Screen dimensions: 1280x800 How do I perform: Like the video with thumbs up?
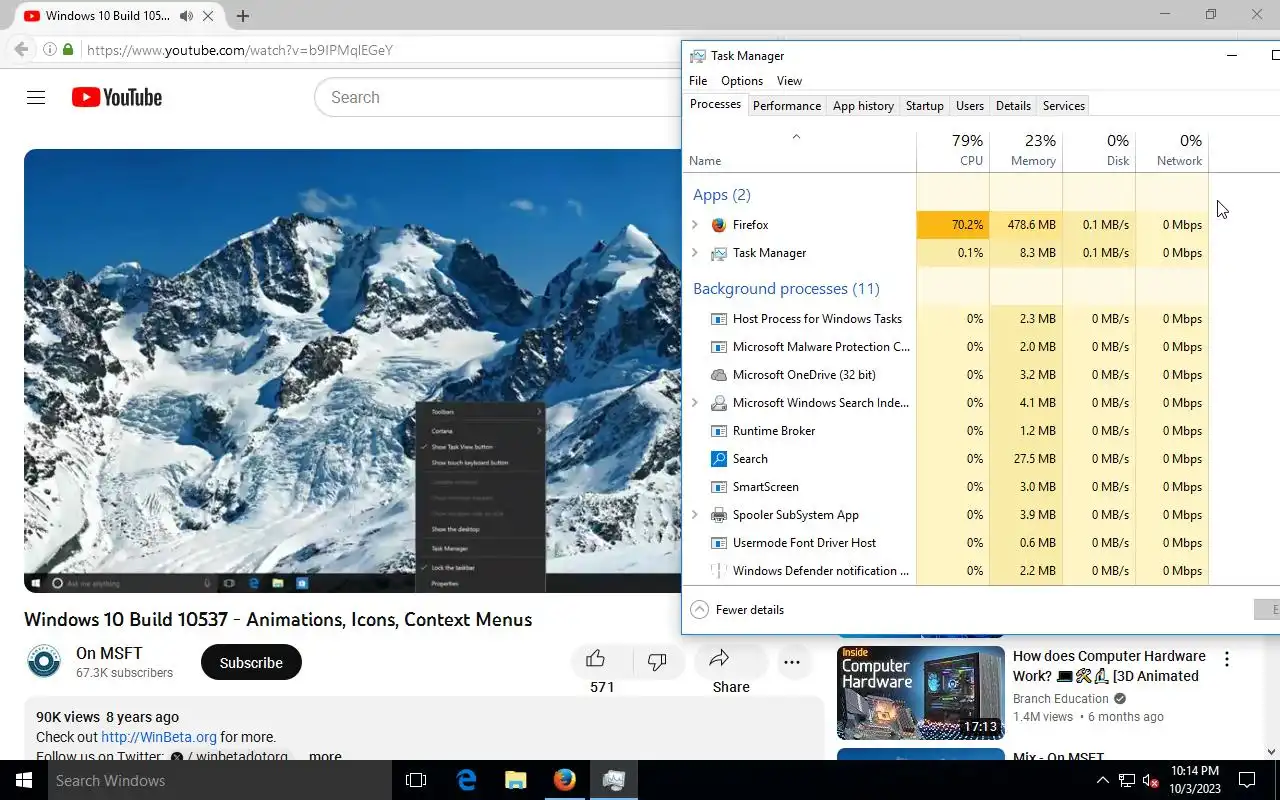(x=595, y=658)
